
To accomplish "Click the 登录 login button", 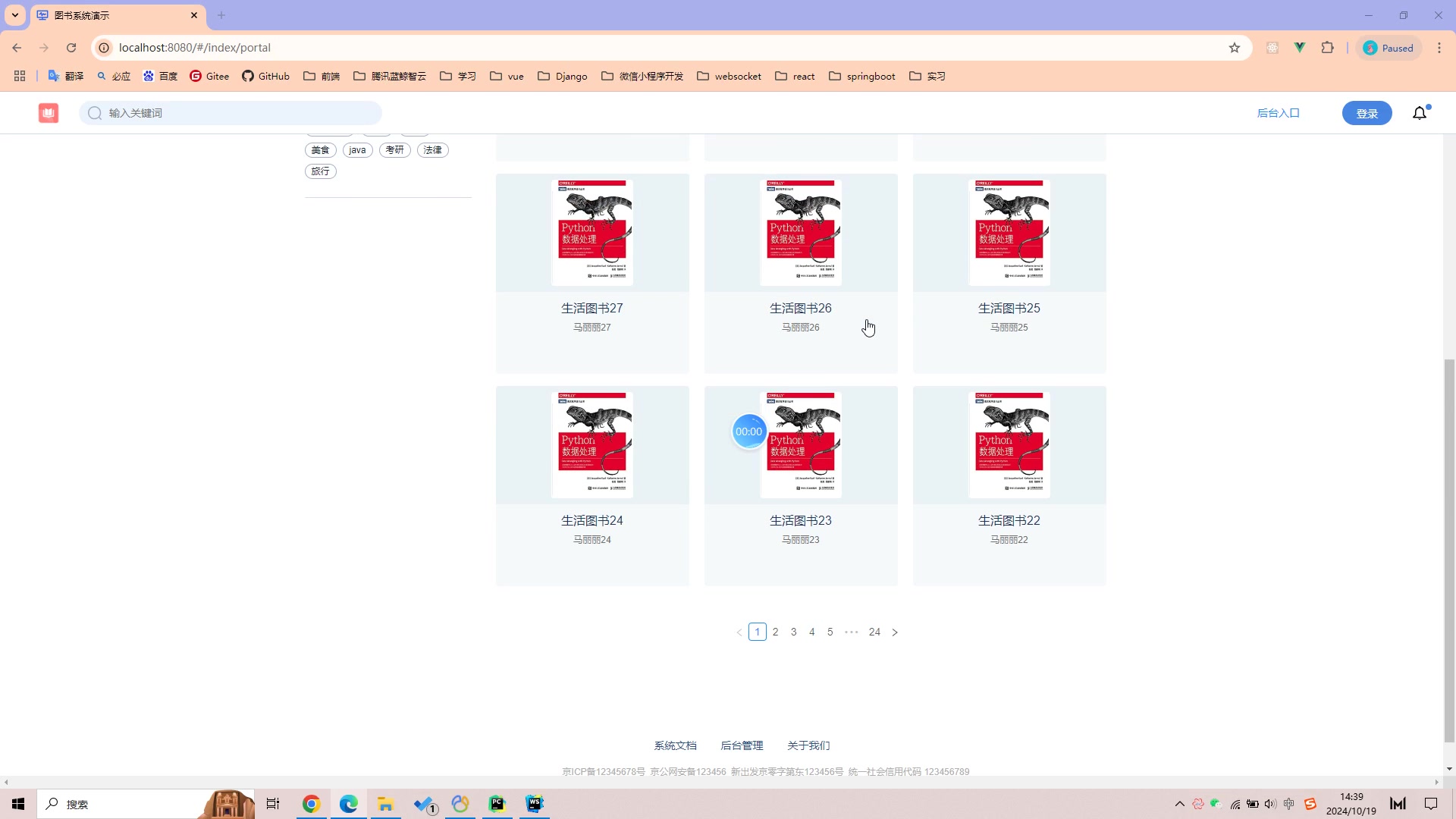I will (x=1367, y=113).
